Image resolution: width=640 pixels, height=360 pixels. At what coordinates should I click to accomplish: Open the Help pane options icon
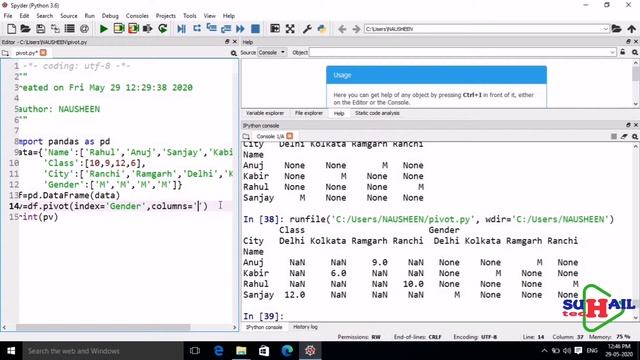click(635, 52)
